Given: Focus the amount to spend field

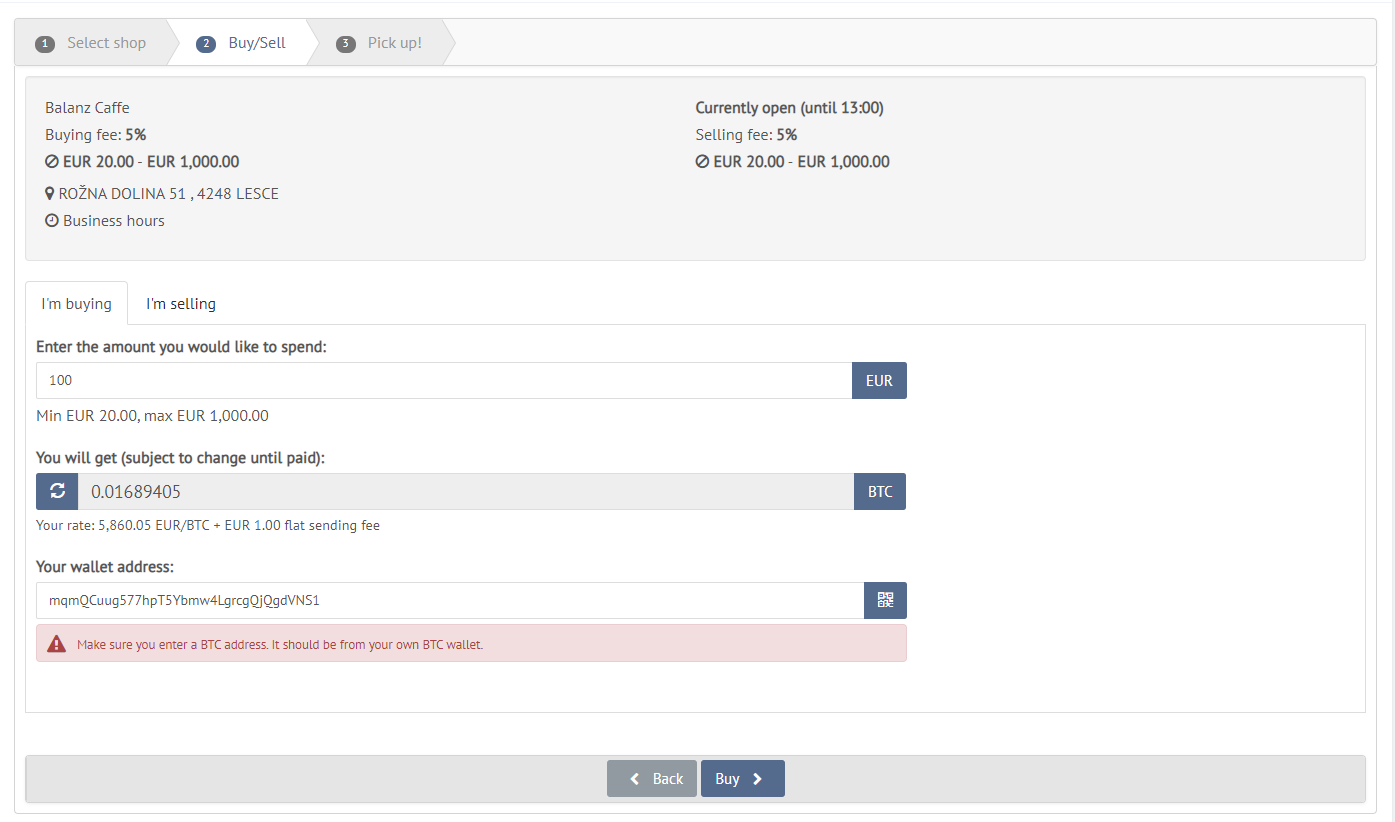Looking at the screenshot, I should coord(444,380).
